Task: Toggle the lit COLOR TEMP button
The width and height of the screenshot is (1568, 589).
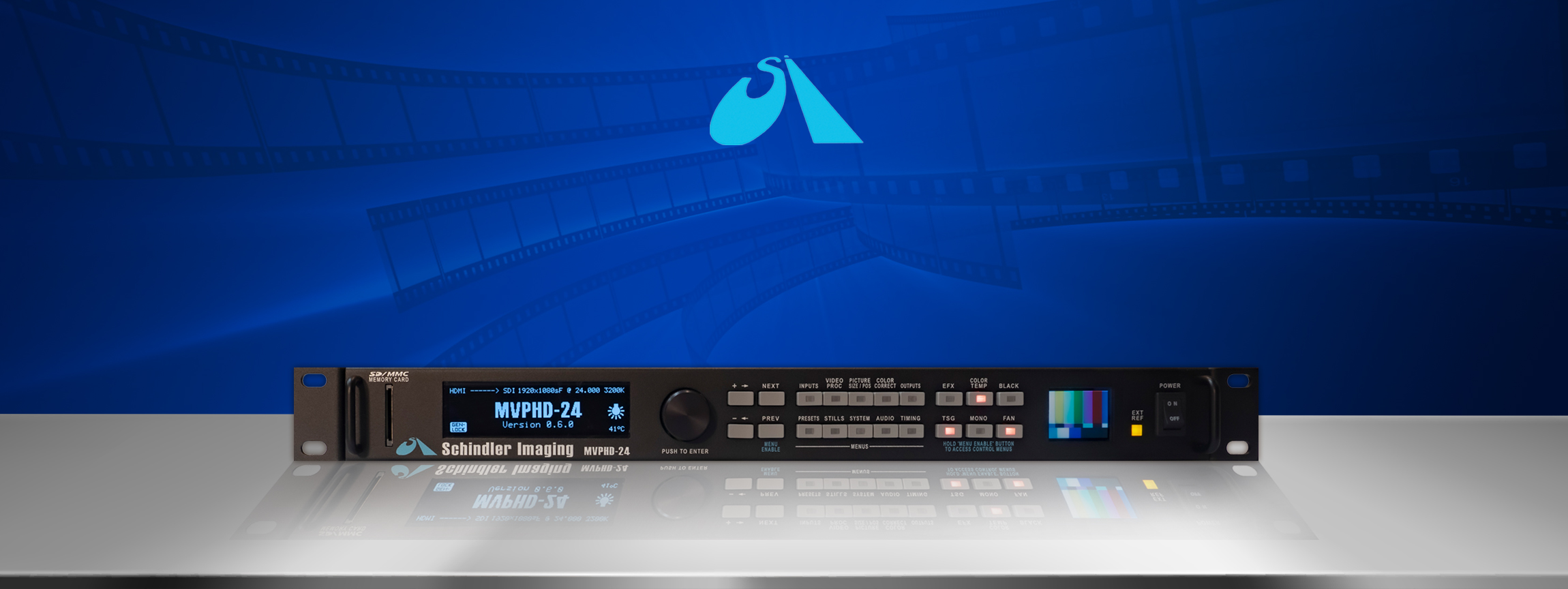Action: click(x=980, y=399)
